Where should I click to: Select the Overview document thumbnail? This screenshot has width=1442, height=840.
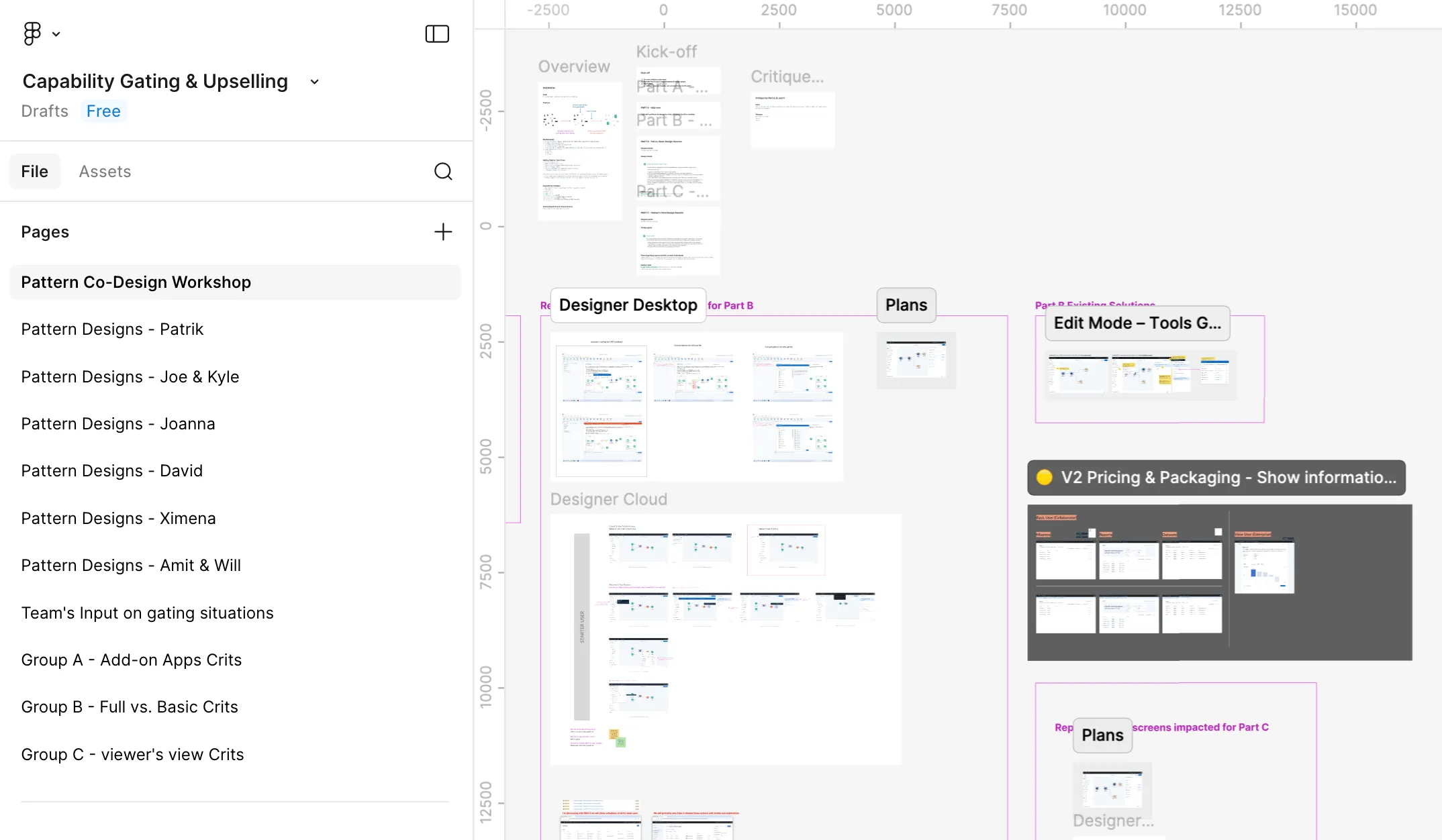[x=580, y=151]
